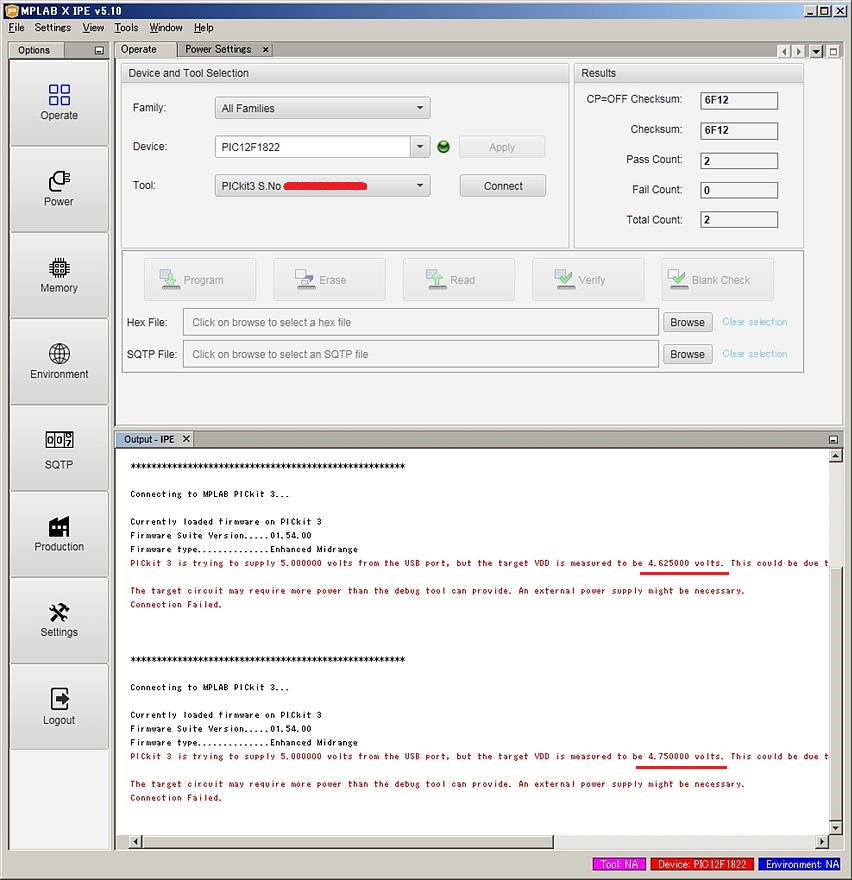Click the Checksum value field

(x=739, y=131)
